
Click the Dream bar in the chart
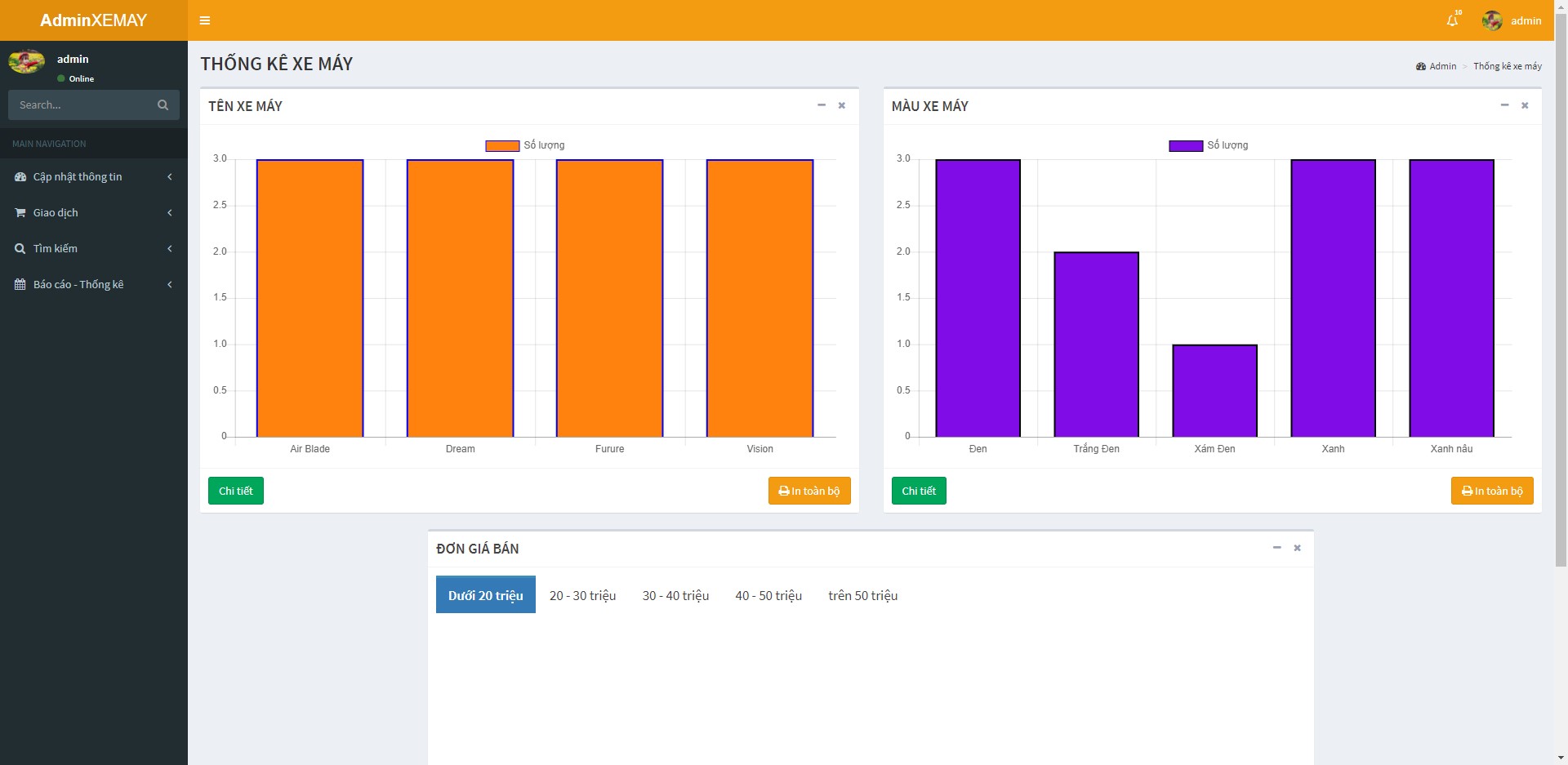pyautogui.click(x=461, y=298)
